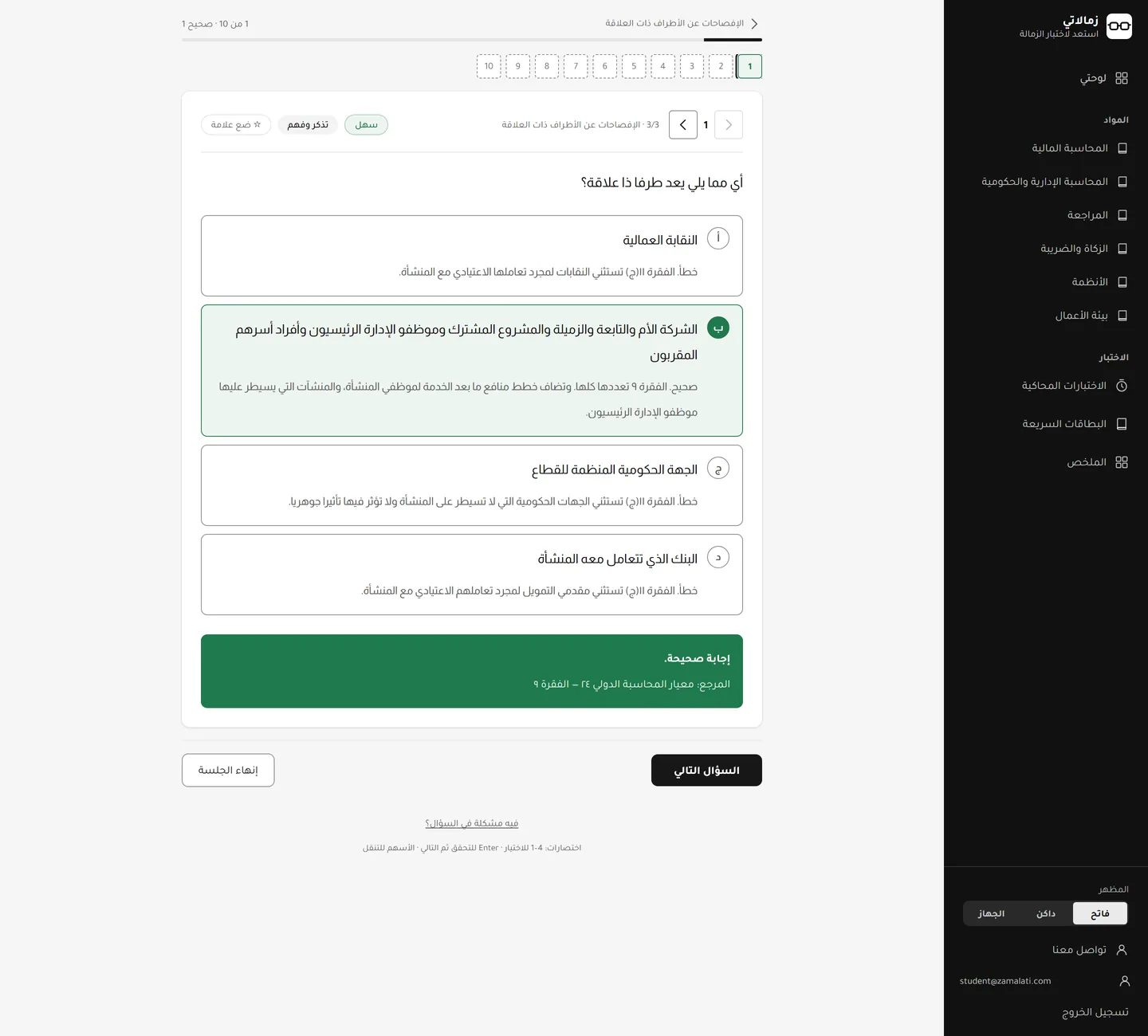Image resolution: width=1148 pixels, height=1036 pixels.
Task: Click the تذكر وفهم tag
Action: (308, 124)
